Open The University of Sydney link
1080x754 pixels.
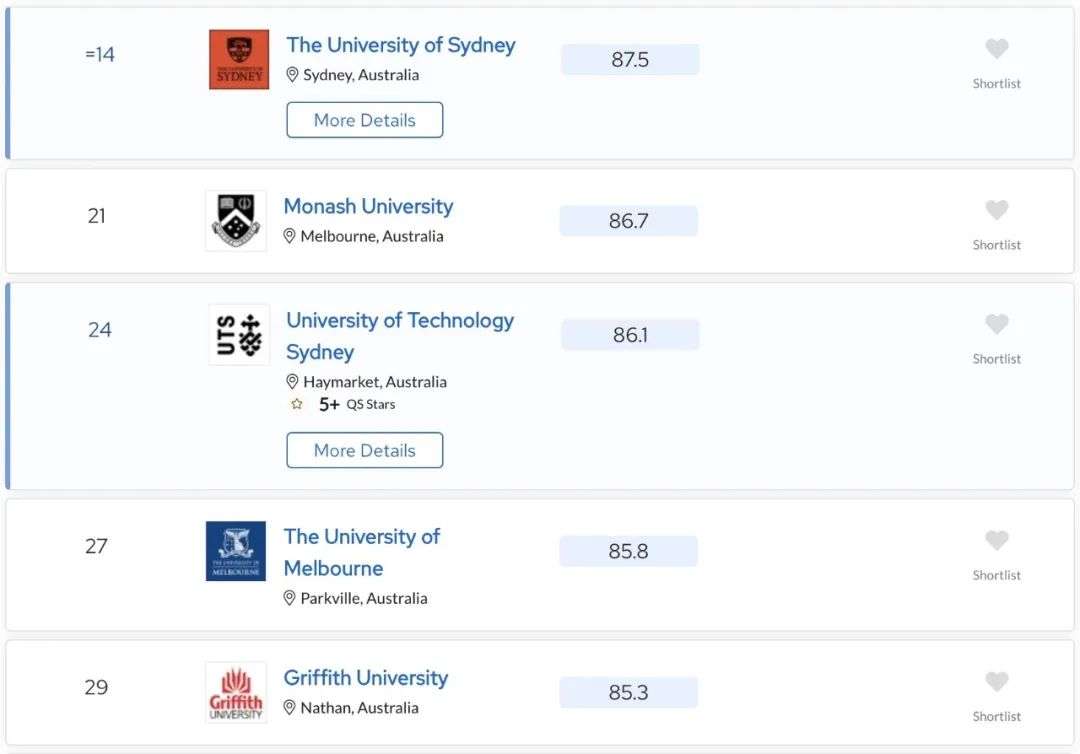click(401, 45)
